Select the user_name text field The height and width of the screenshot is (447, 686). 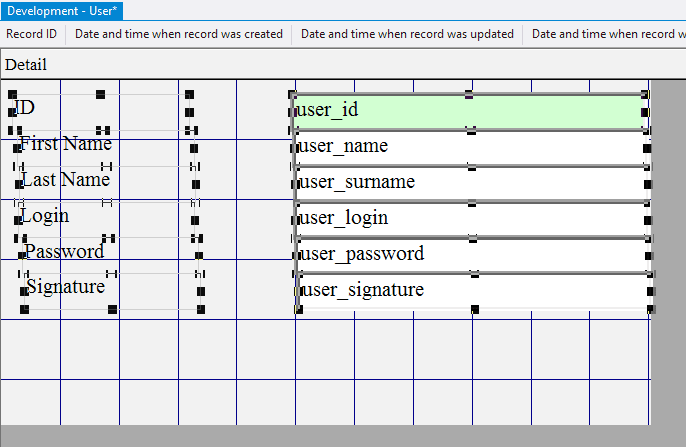click(x=470, y=147)
